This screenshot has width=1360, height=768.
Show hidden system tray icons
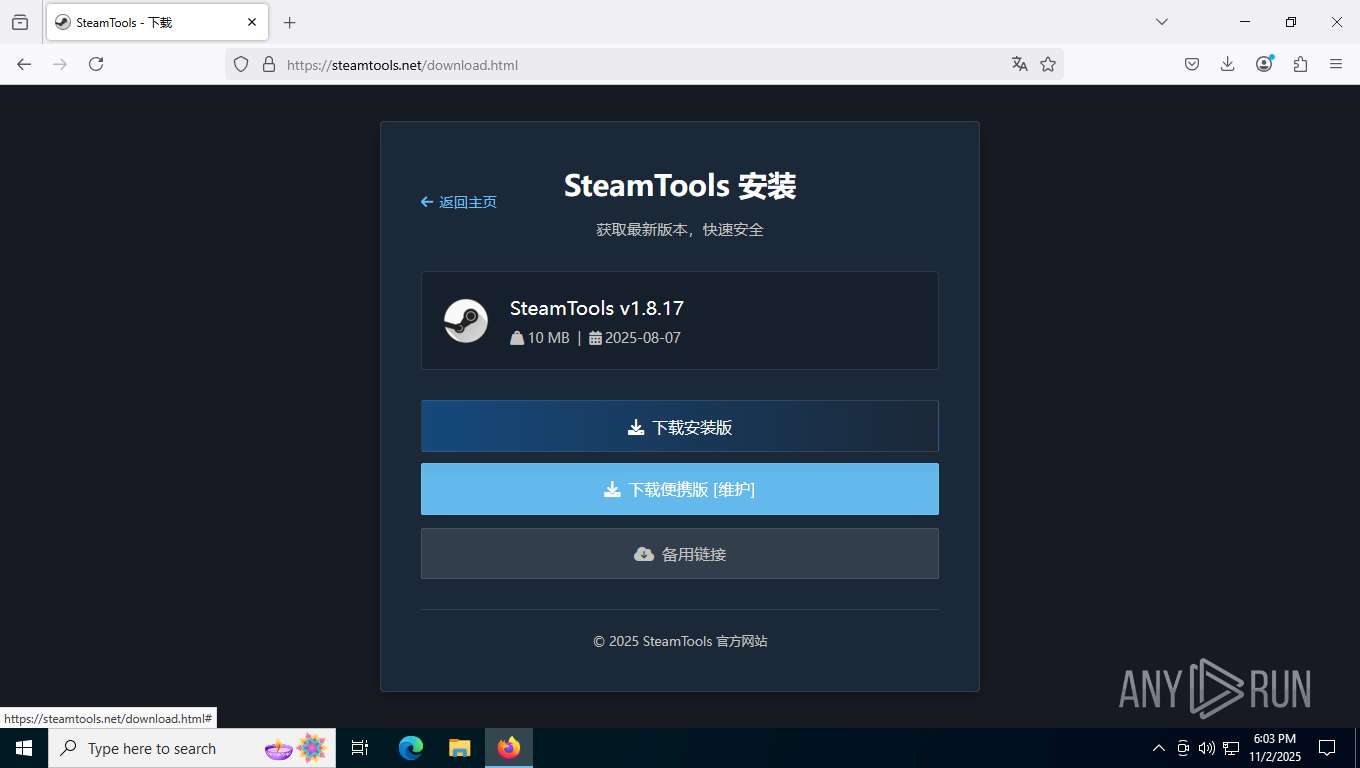pos(1159,748)
